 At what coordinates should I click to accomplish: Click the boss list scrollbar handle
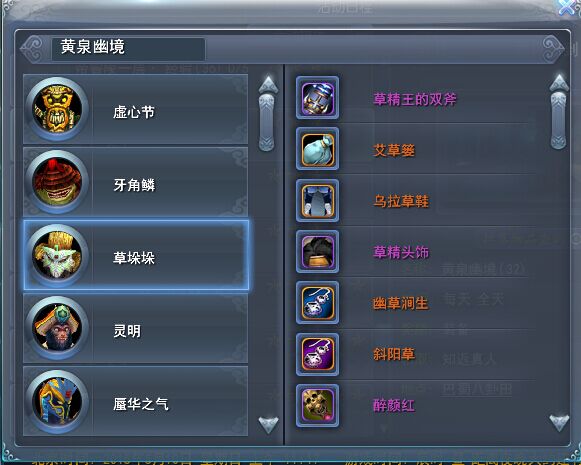pos(266,123)
